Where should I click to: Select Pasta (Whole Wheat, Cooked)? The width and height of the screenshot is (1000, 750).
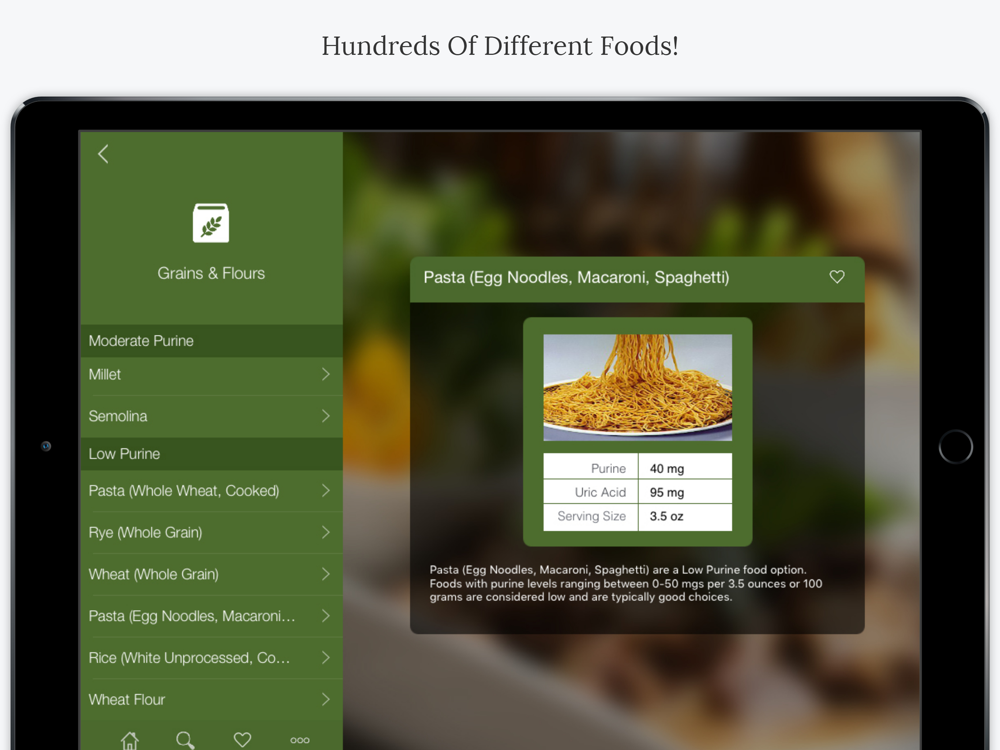(212, 491)
